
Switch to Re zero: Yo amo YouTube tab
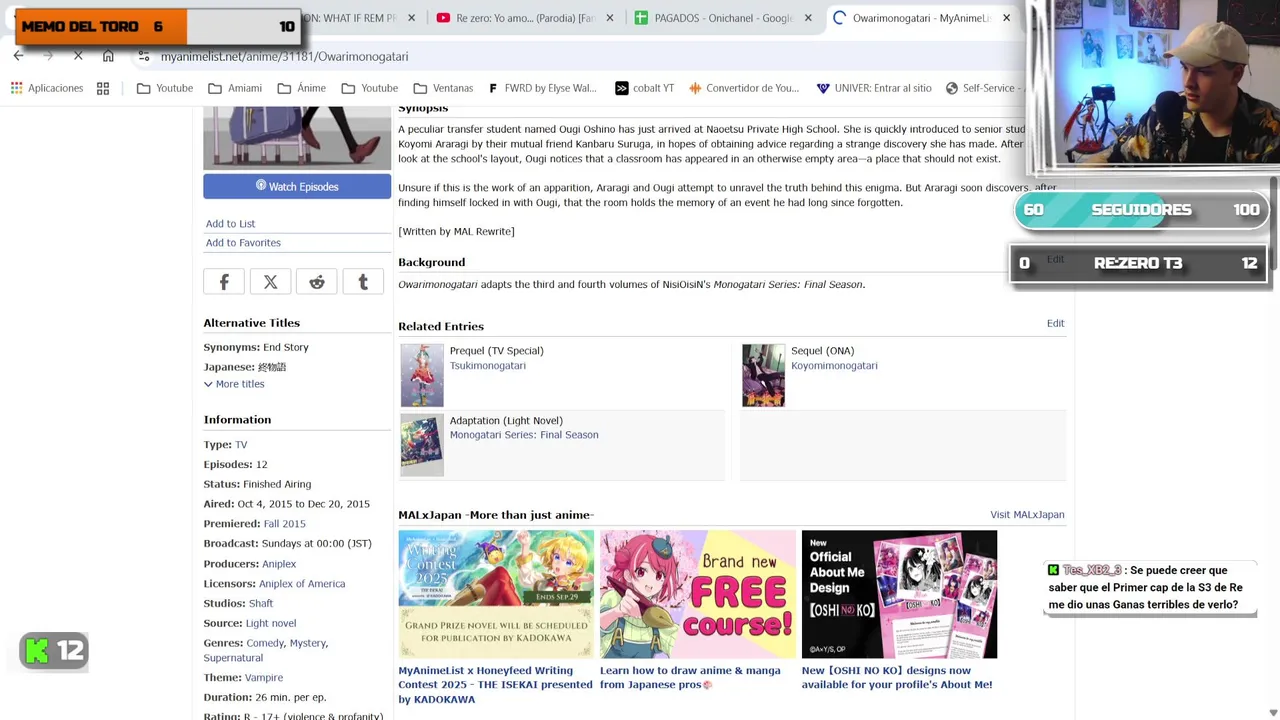(x=525, y=18)
